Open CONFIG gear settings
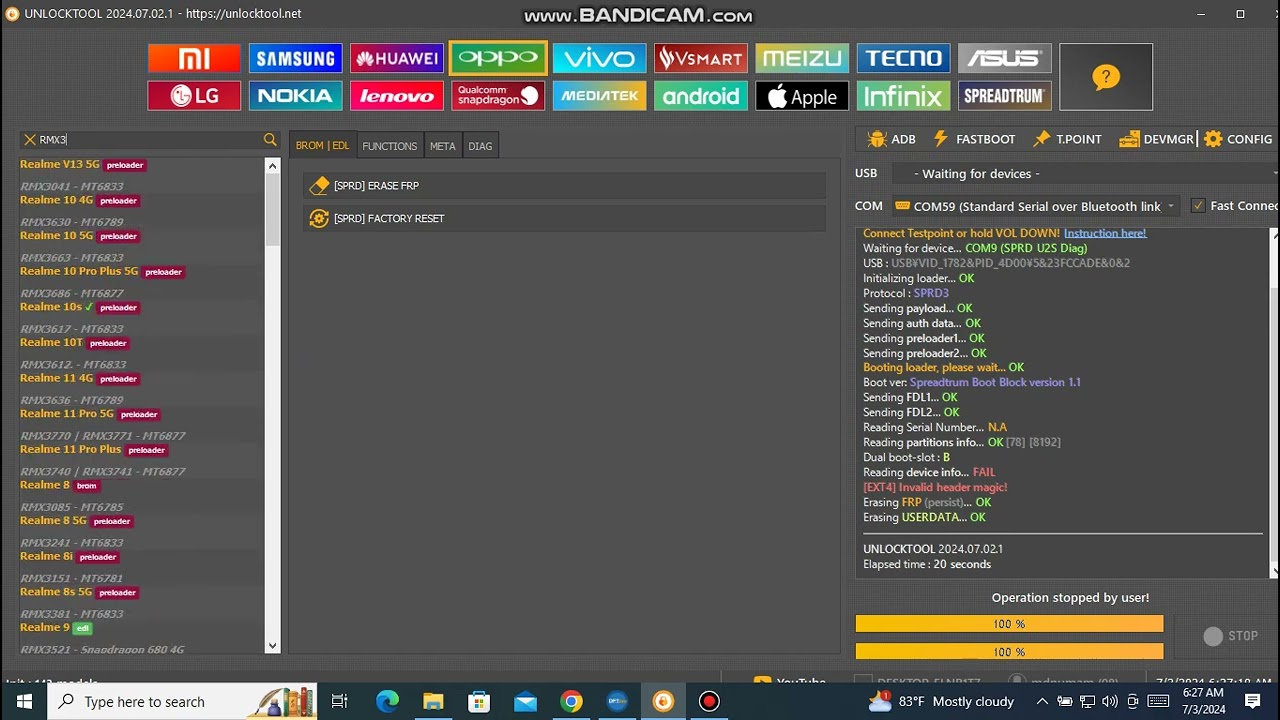 point(1238,139)
